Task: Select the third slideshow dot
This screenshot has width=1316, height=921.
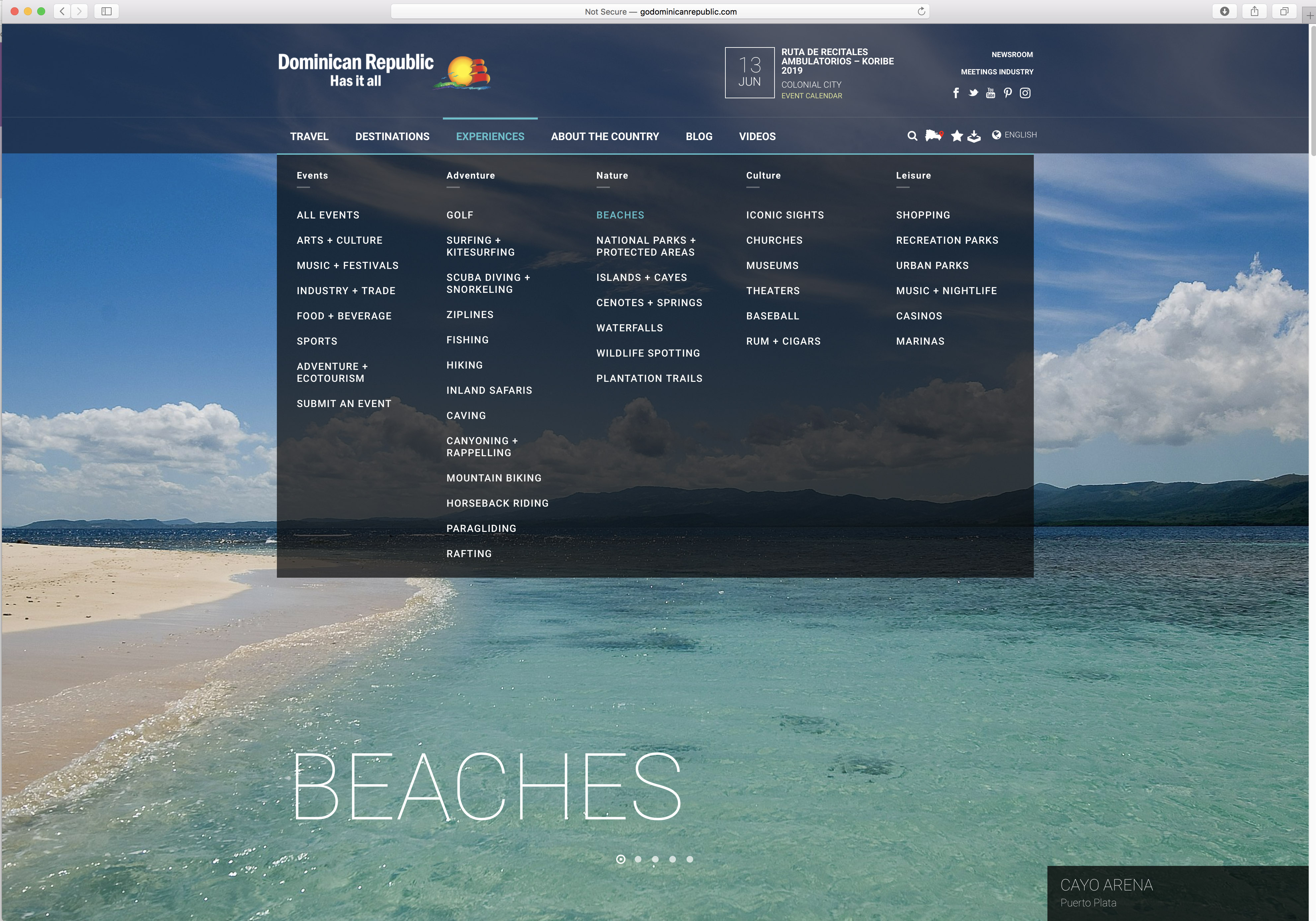Action: [655, 859]
